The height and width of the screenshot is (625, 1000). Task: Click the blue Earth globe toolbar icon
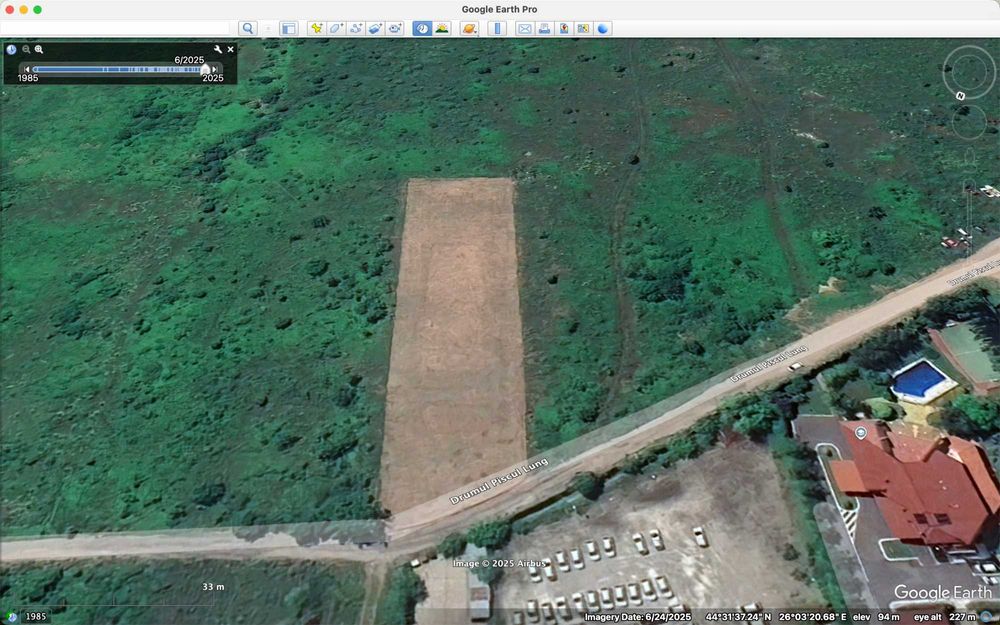point(603,28)
